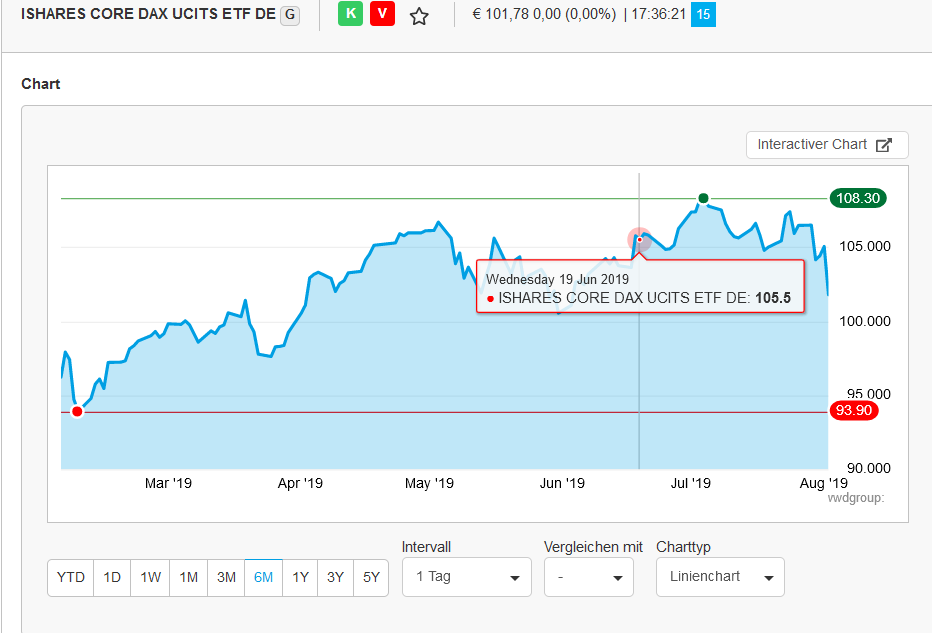
Task: Open the Charttyp Linienchart dropdown
Action: pos(720,577)
